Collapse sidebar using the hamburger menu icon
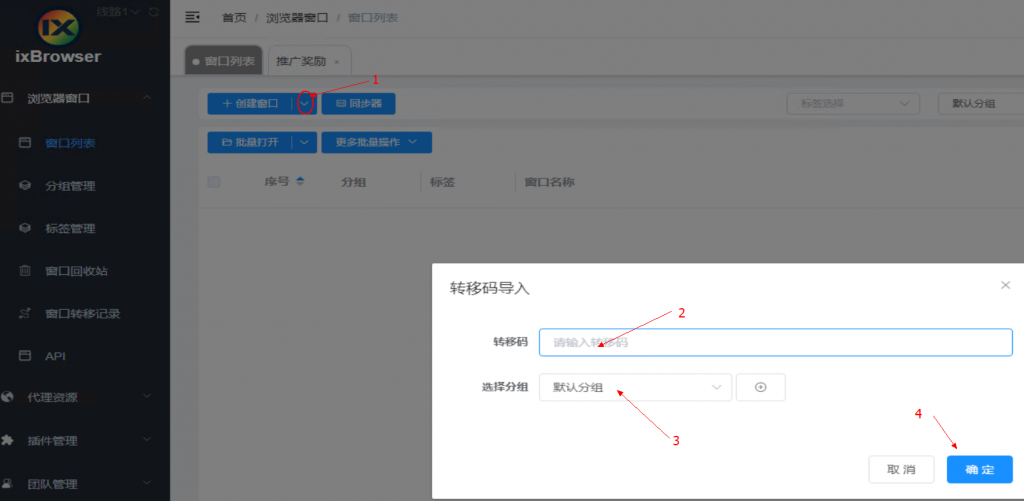 (193, 17)
